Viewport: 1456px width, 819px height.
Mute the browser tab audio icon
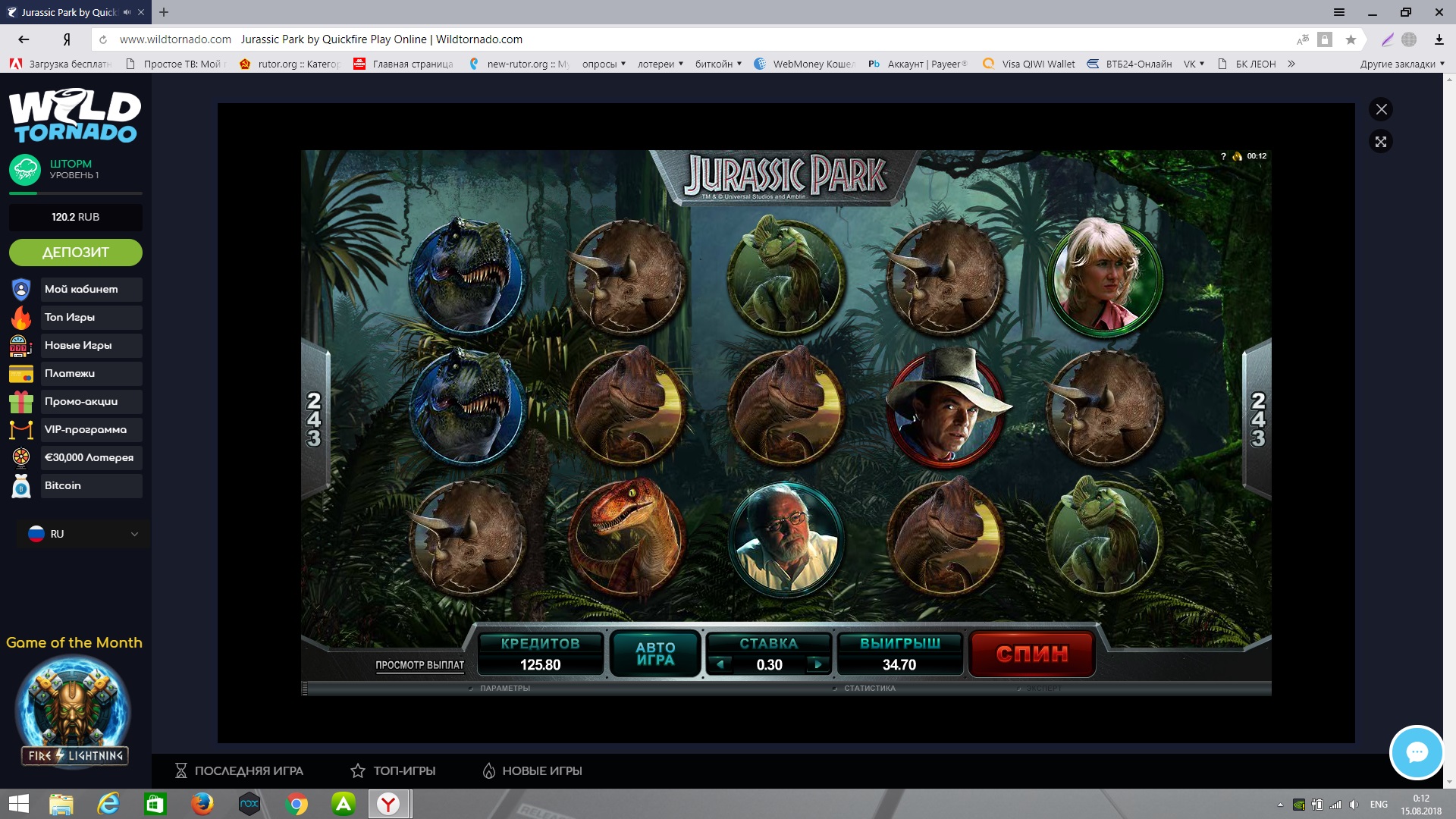[127, 12]
